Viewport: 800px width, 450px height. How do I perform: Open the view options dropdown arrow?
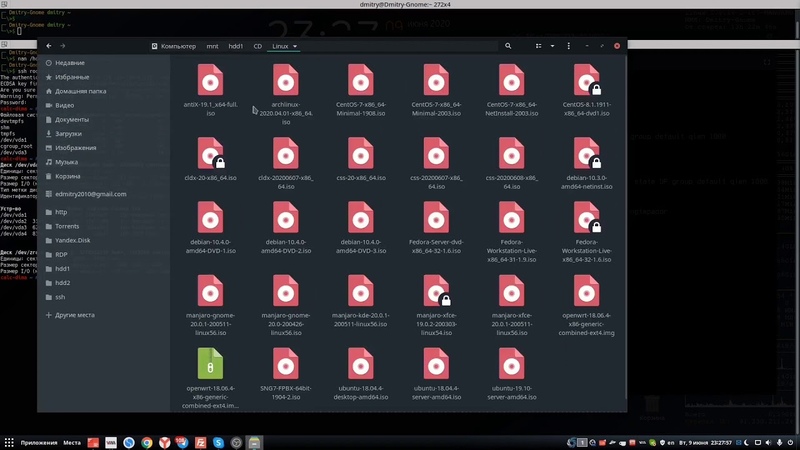click(x=552, y=46)
